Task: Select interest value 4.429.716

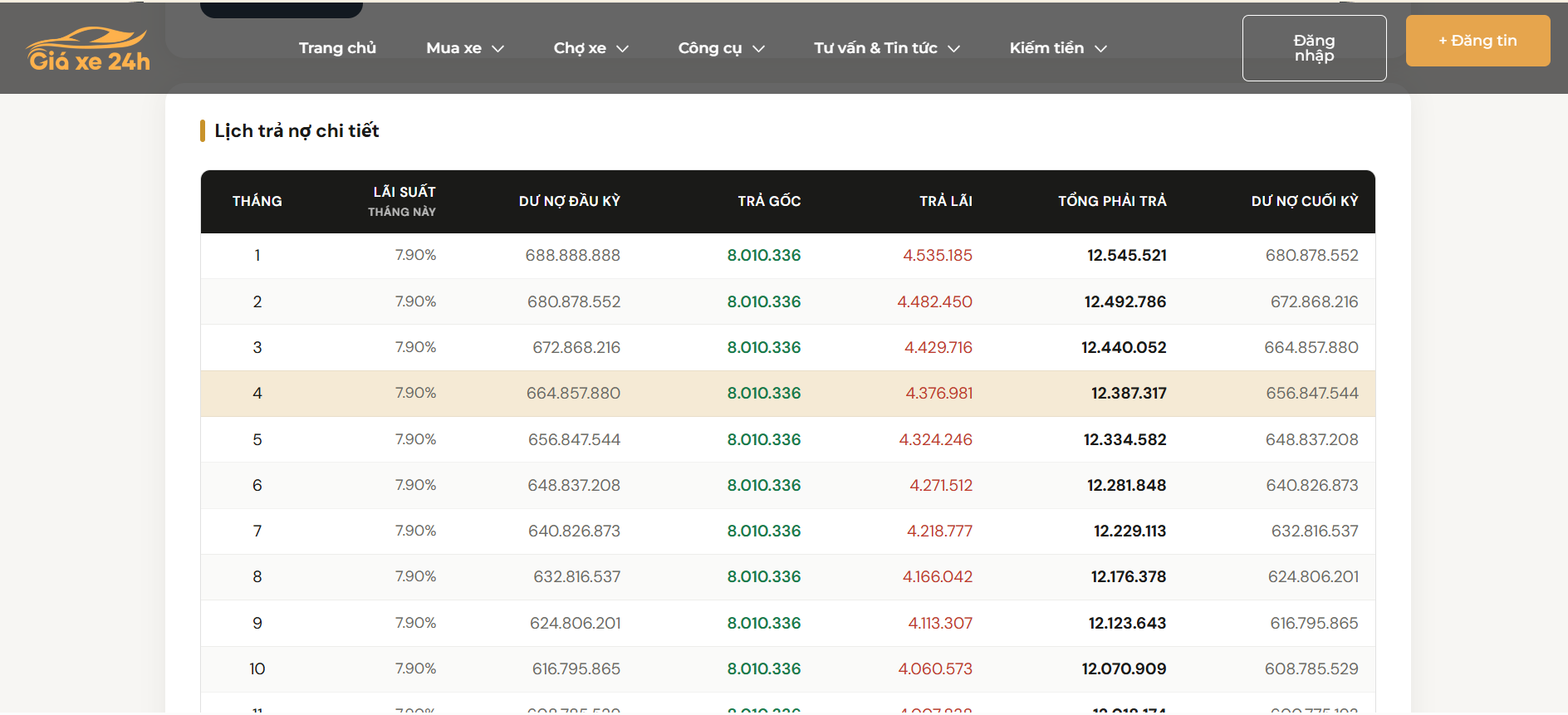Action: pyautogui.click(x=938, y=348)
